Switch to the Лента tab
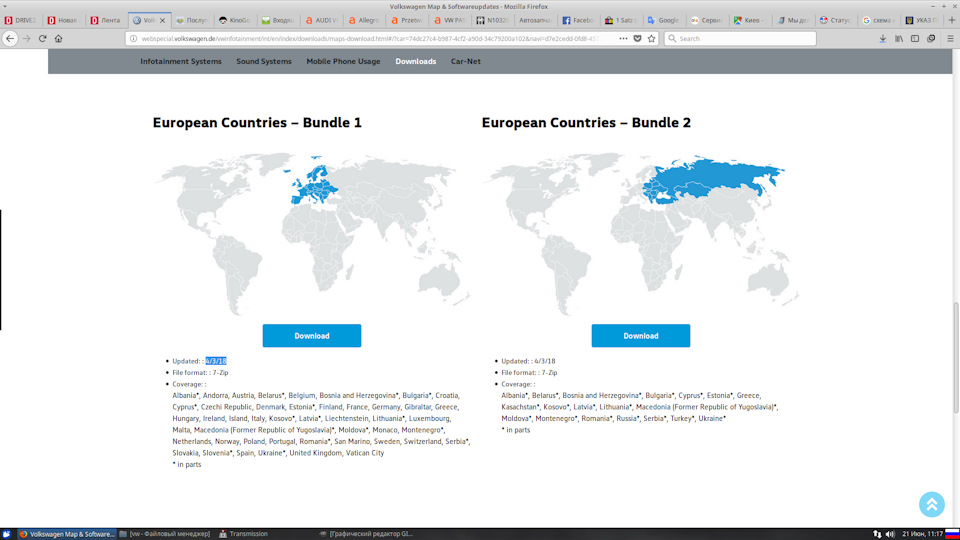Image resolution: width=960 pixels, height=540 pixels. click(x=107, y=20)
